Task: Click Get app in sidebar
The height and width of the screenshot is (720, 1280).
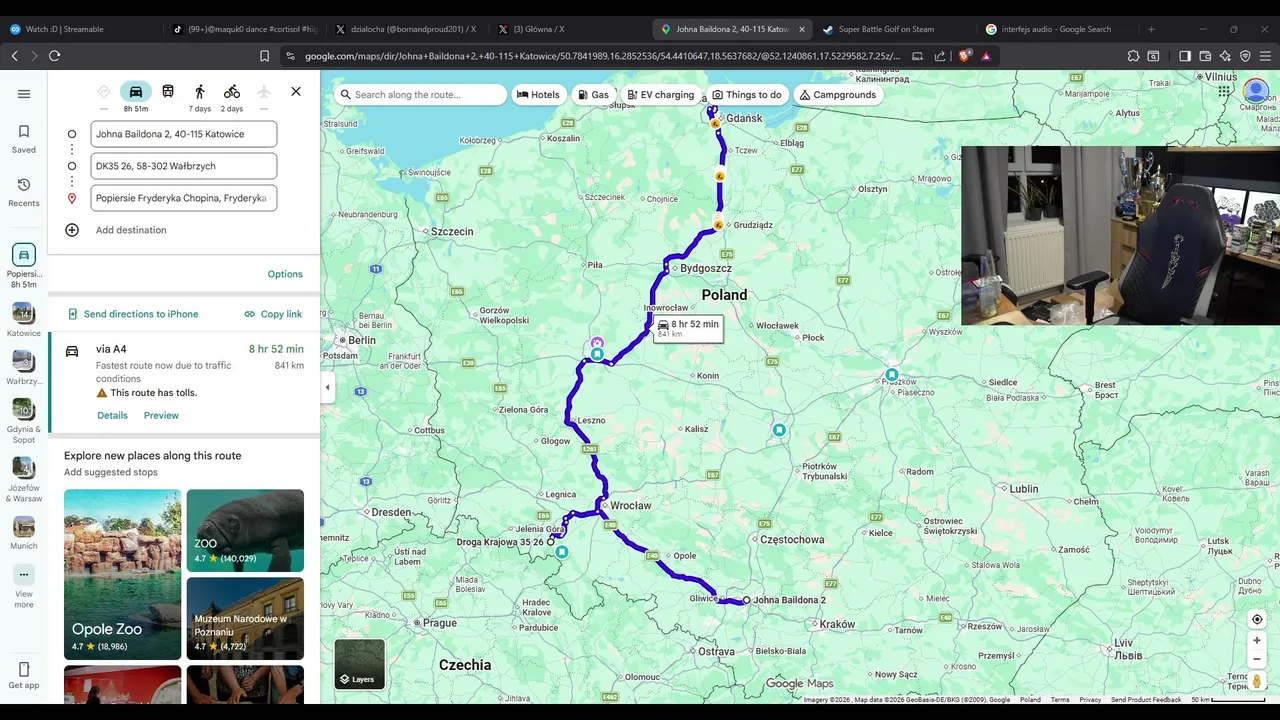Action: coord(24,676)
